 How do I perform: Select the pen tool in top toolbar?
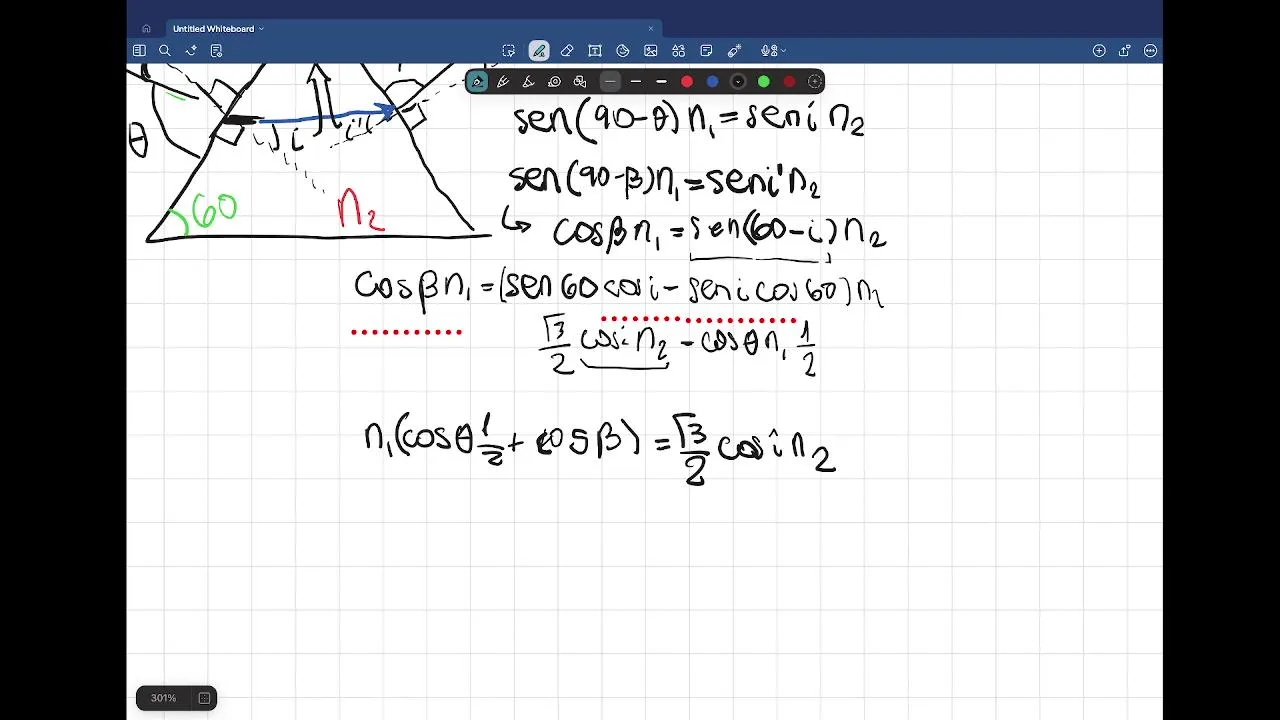point(539,51)
